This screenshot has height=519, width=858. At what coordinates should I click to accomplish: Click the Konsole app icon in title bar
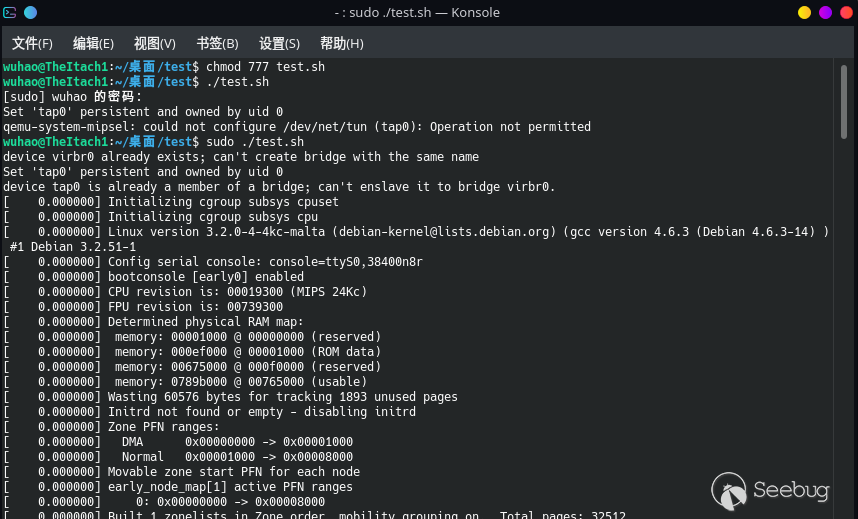[10, 13]
